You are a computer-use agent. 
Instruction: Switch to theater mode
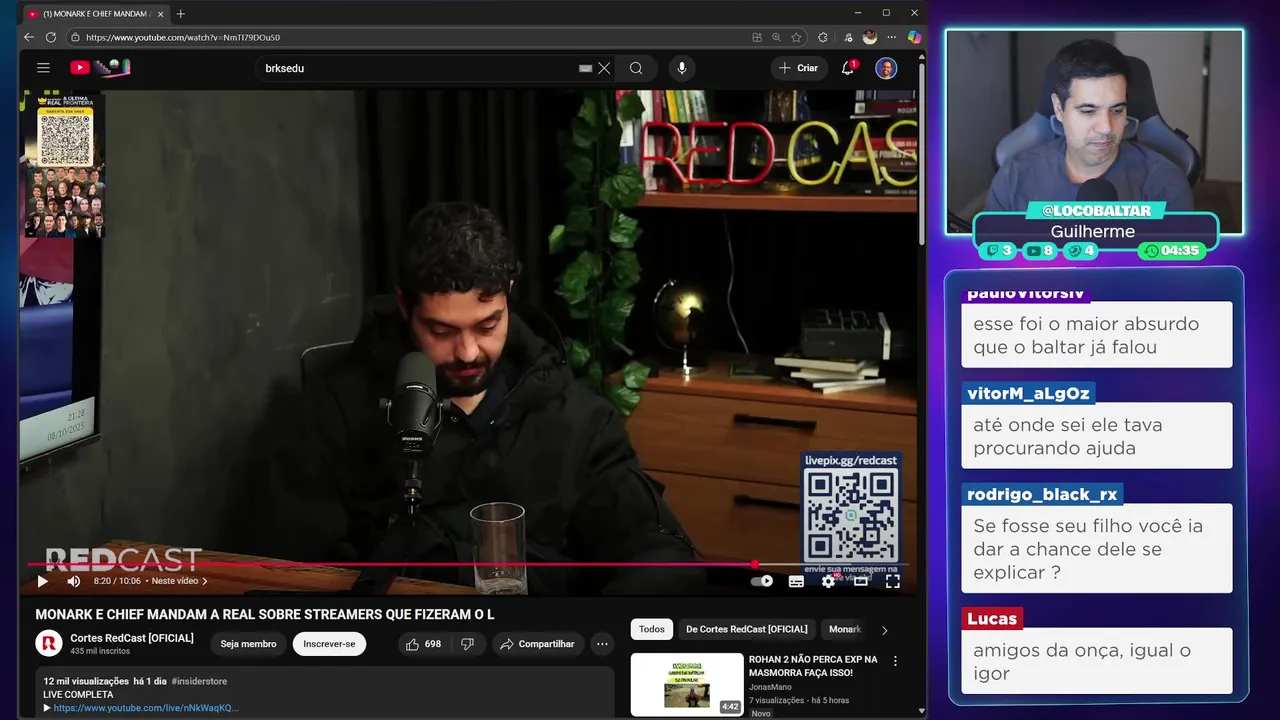click(x=860, y=581)
